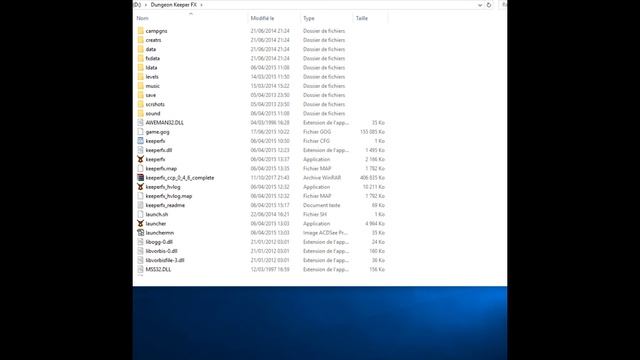Click the ldata folder icon
The height and width of the screenshot is (360, 640).
[x=140, y=67]
